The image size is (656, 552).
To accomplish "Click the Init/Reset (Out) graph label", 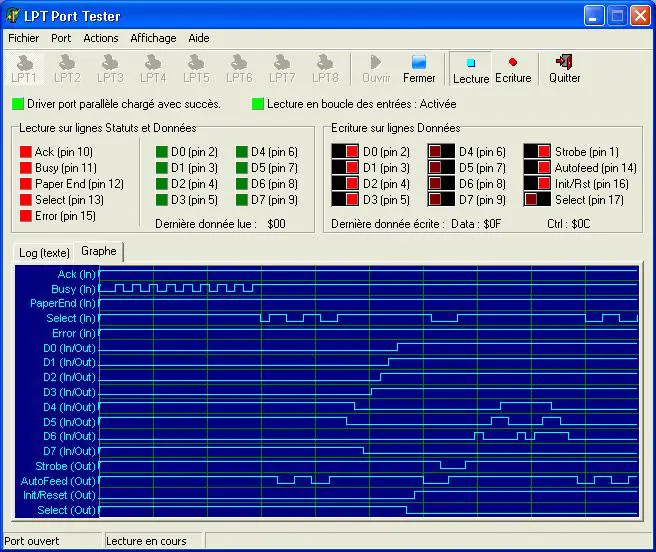I will point(59,496).
